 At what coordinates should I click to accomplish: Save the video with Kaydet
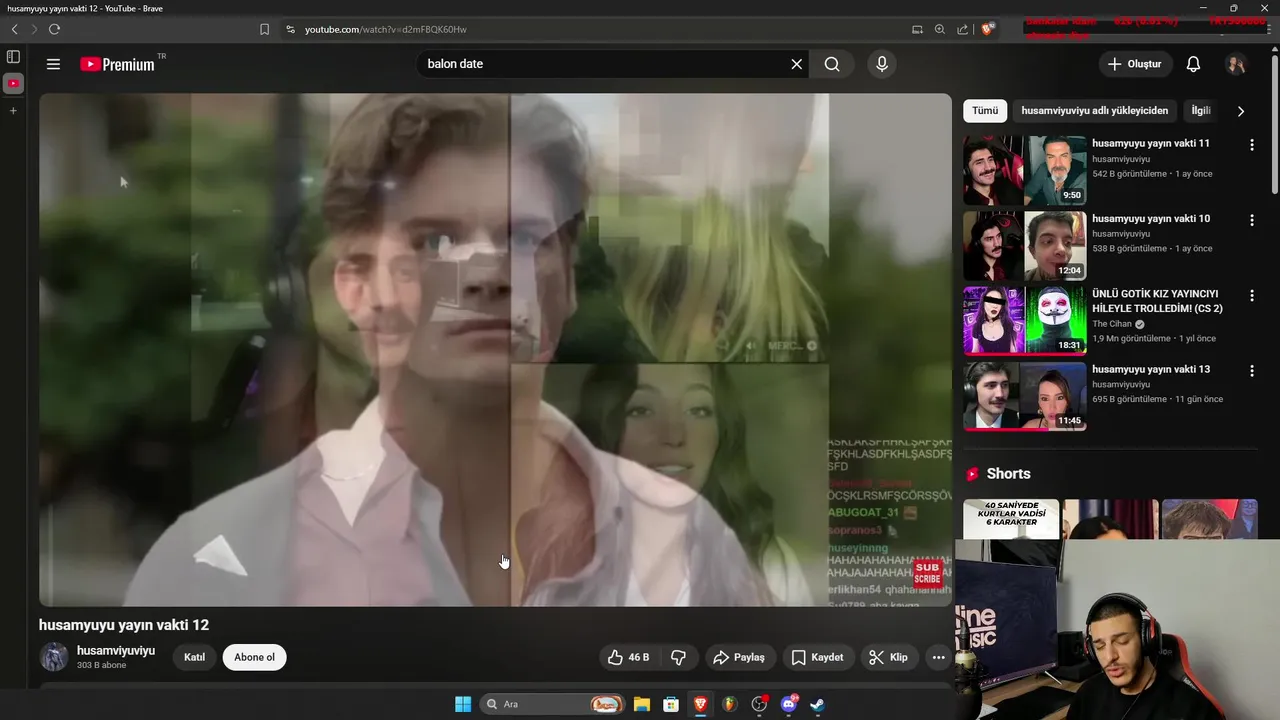click(818, 657)
